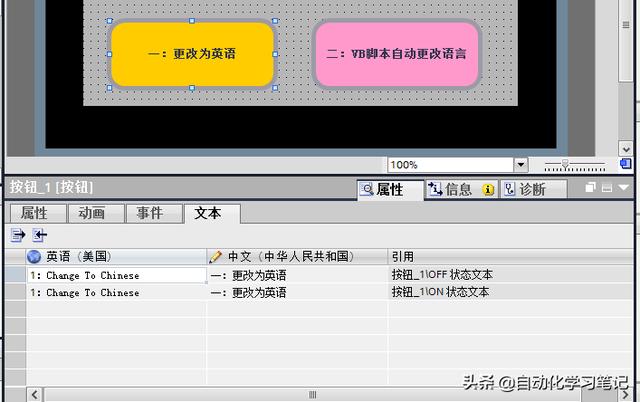Click the export texts icon in text toolbar
The image size is (640, 402).
[x=18, y=235]
